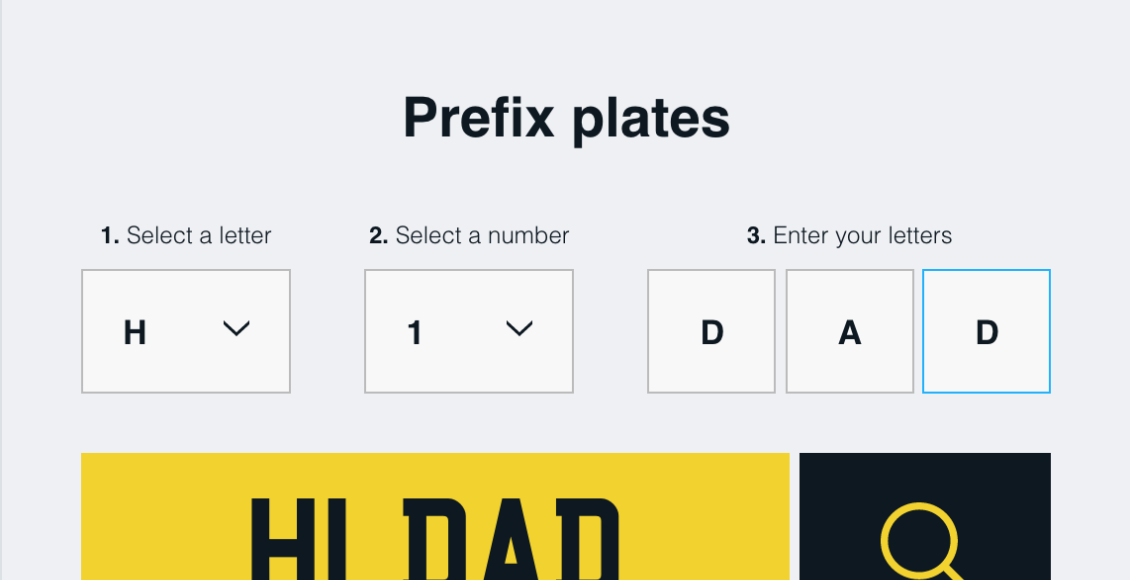Click the bold '3.' step number

[757, 236]
